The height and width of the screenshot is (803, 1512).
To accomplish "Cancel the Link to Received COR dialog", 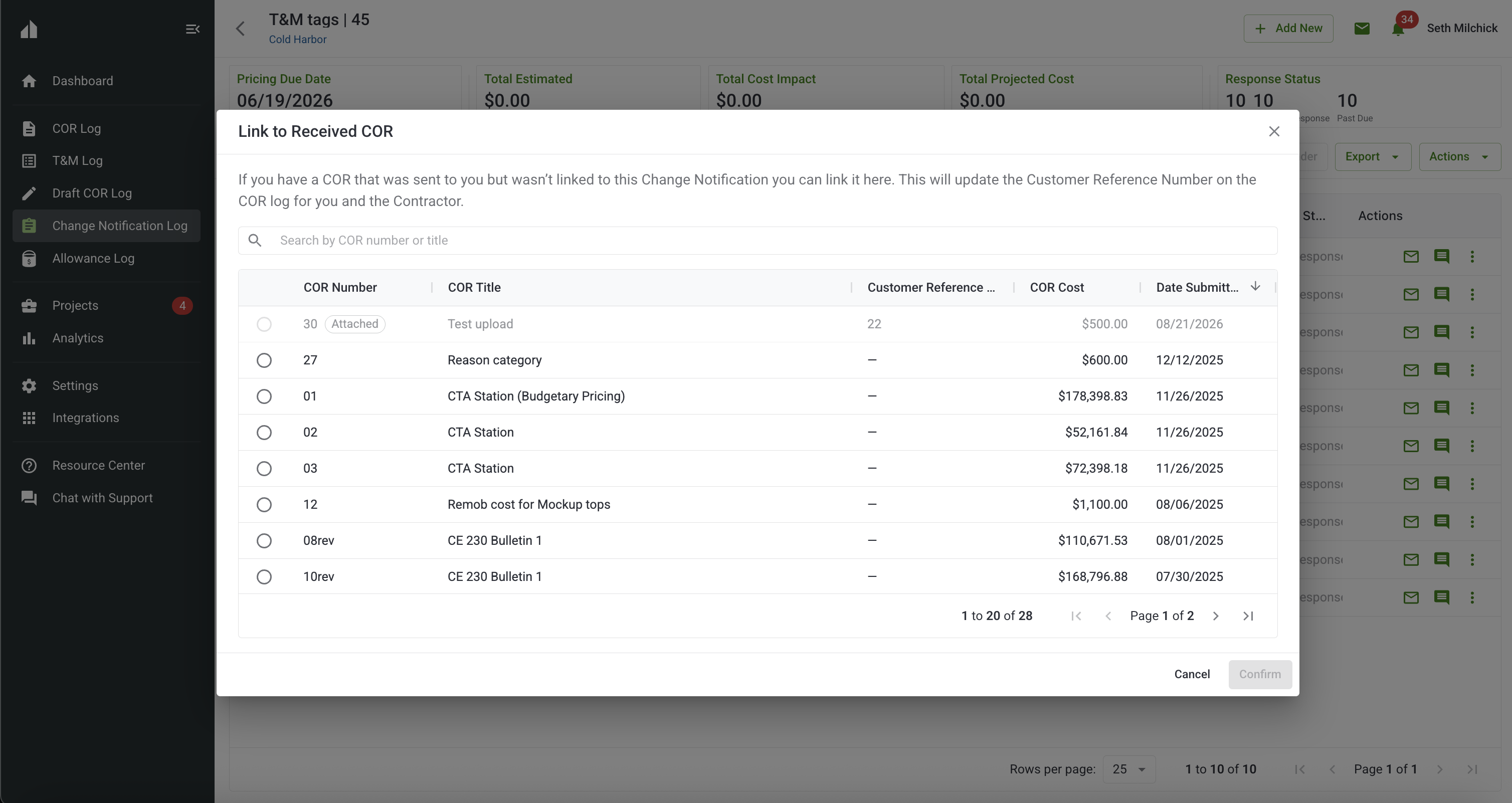I will (x=1192, y=675).
